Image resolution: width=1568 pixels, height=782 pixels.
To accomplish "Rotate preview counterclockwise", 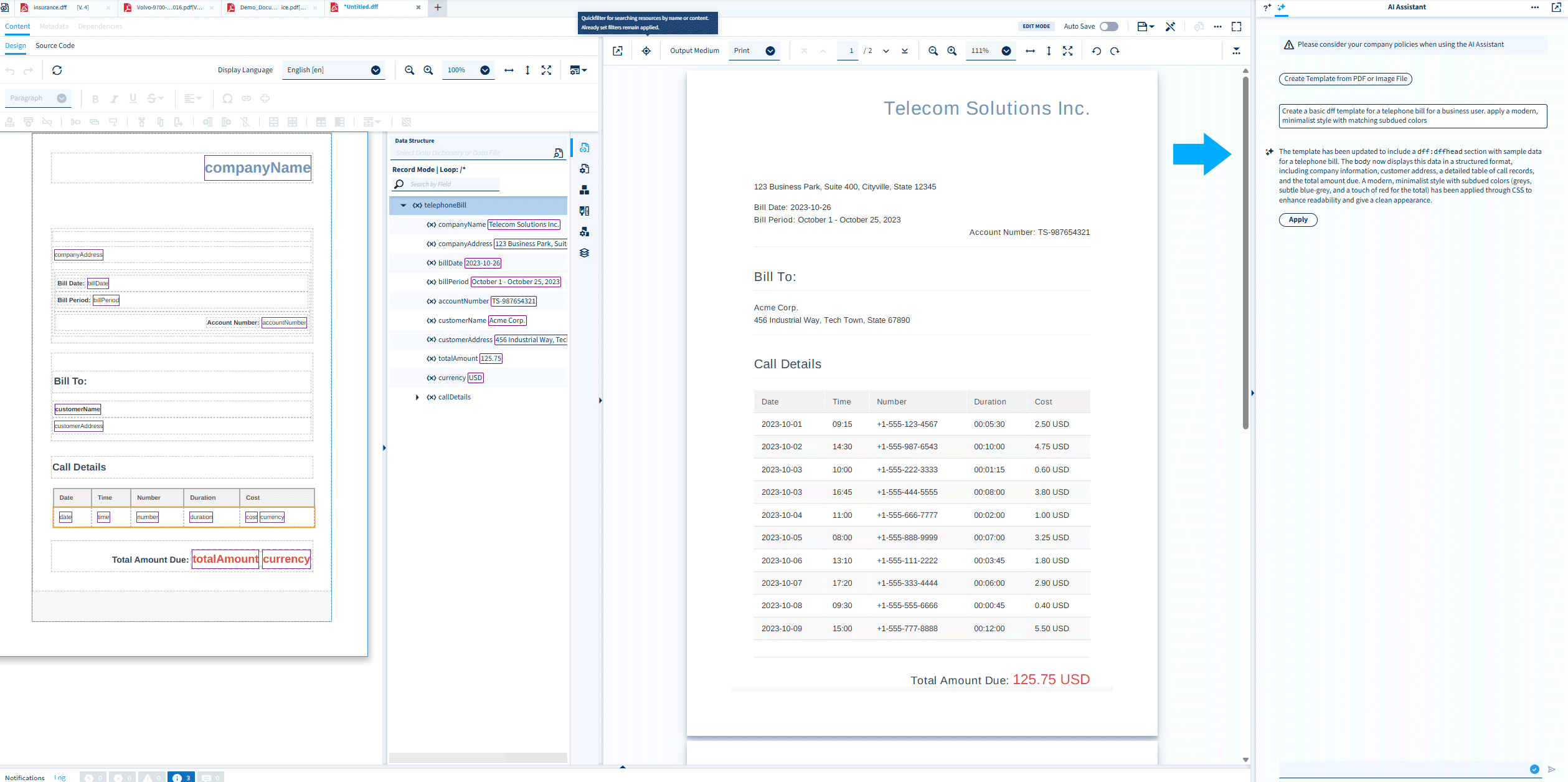I will 1096,51.
